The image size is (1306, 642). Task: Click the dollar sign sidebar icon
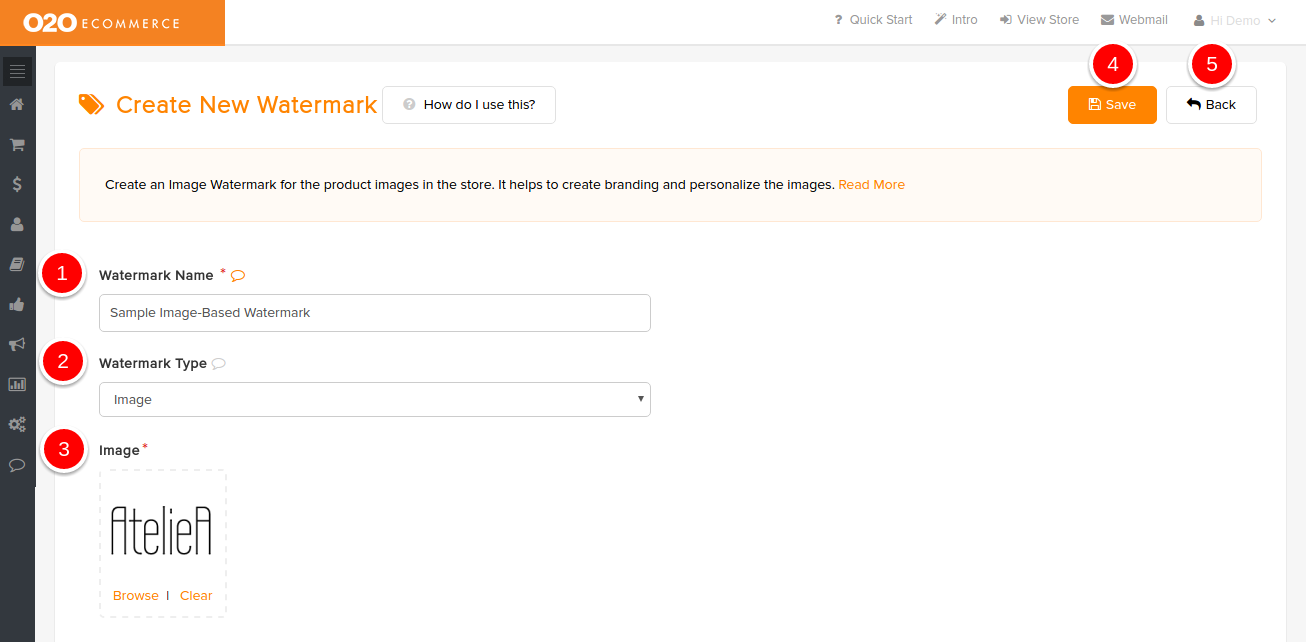17,184
